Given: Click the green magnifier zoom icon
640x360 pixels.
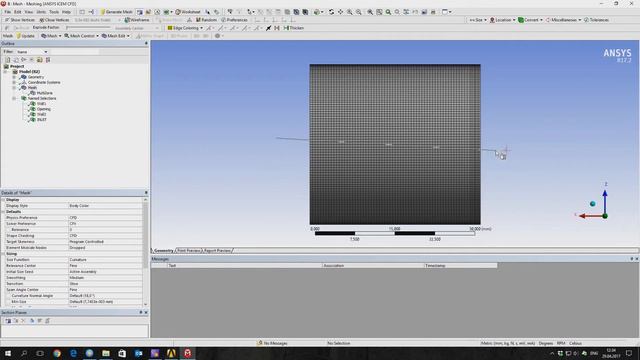Looking at the screenshot, I should coord(388,12).
